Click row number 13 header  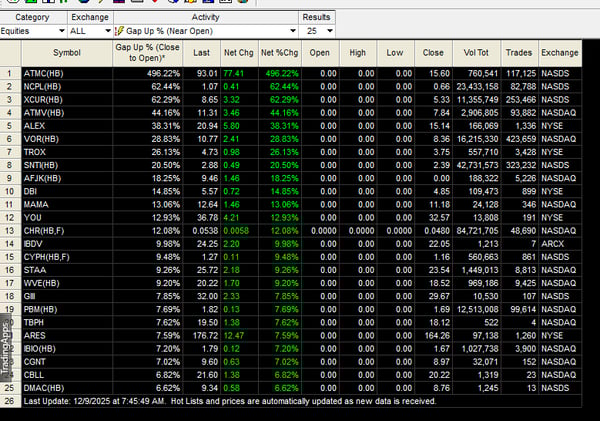click(x=10, y=231)
